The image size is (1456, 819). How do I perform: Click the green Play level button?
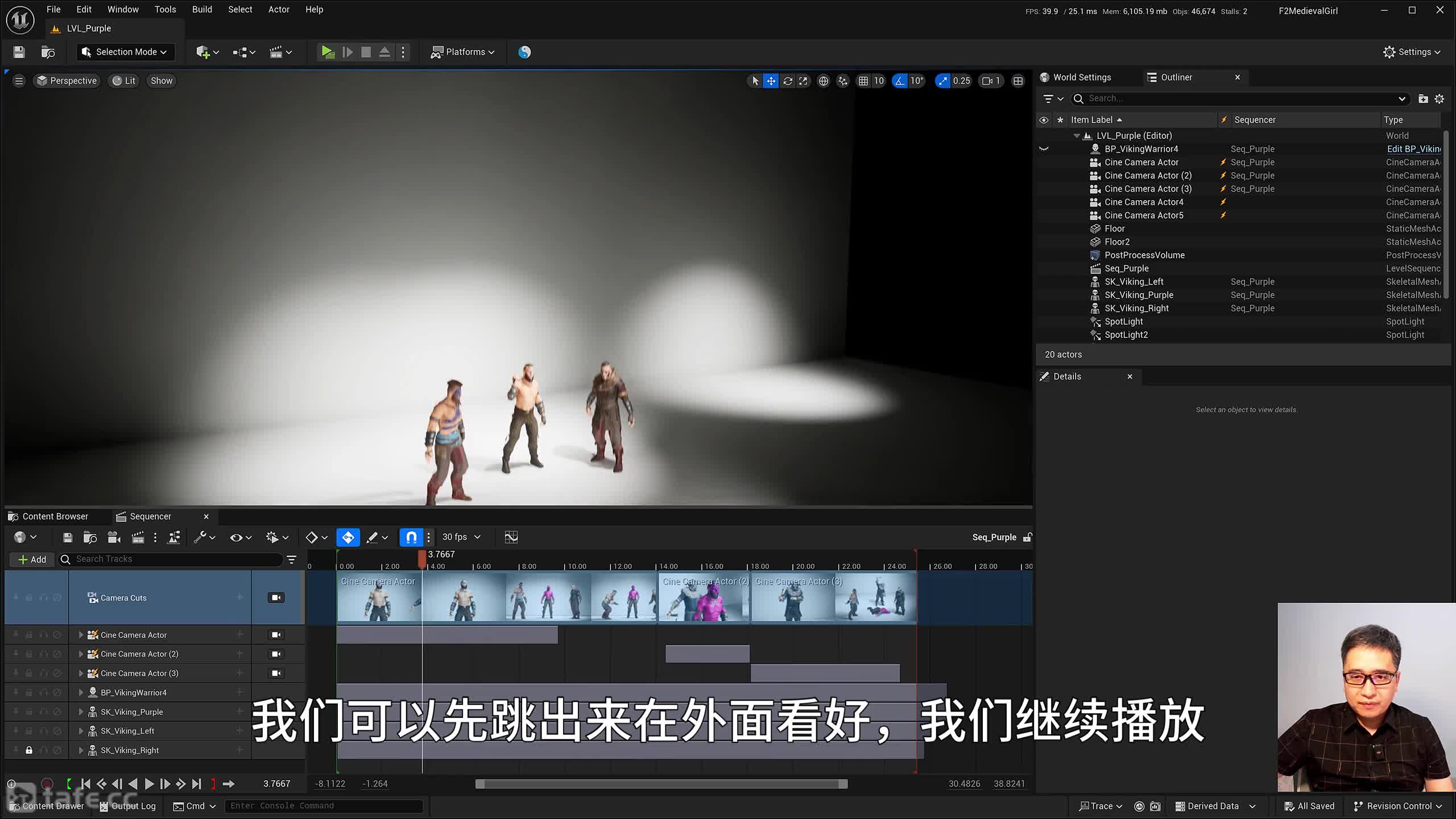click(x=328, y=52)
